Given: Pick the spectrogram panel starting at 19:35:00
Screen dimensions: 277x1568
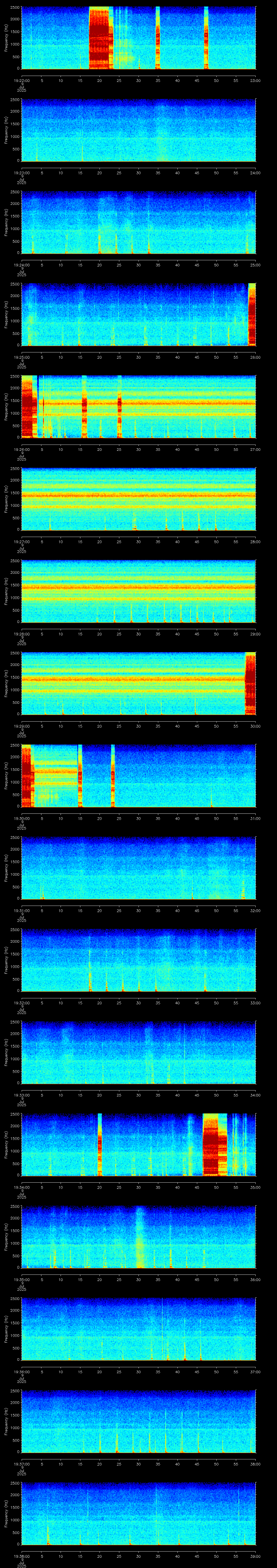Looking at the screenshot, I should pyautogui.click(x=138, y=1237).
